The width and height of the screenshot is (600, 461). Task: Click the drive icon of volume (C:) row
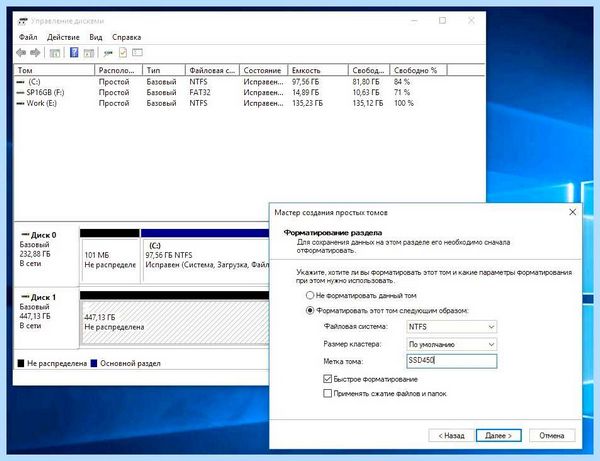click(21, 82)
